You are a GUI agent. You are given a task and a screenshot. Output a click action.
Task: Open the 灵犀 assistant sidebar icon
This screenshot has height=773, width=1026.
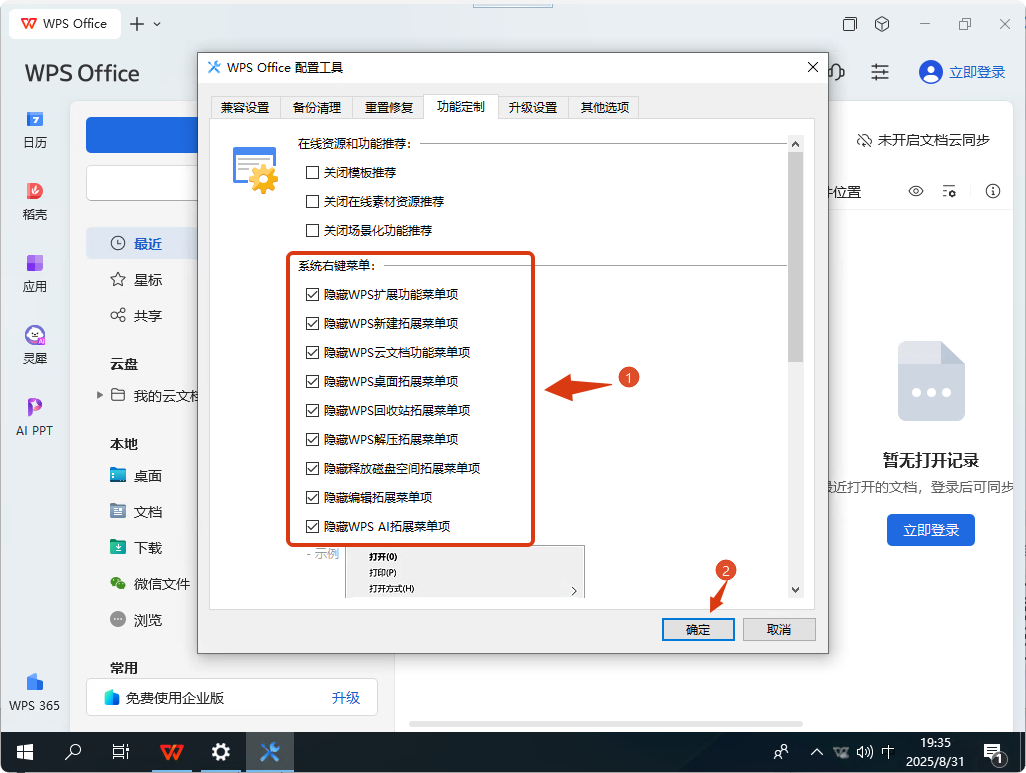click(x=35, y=345)
